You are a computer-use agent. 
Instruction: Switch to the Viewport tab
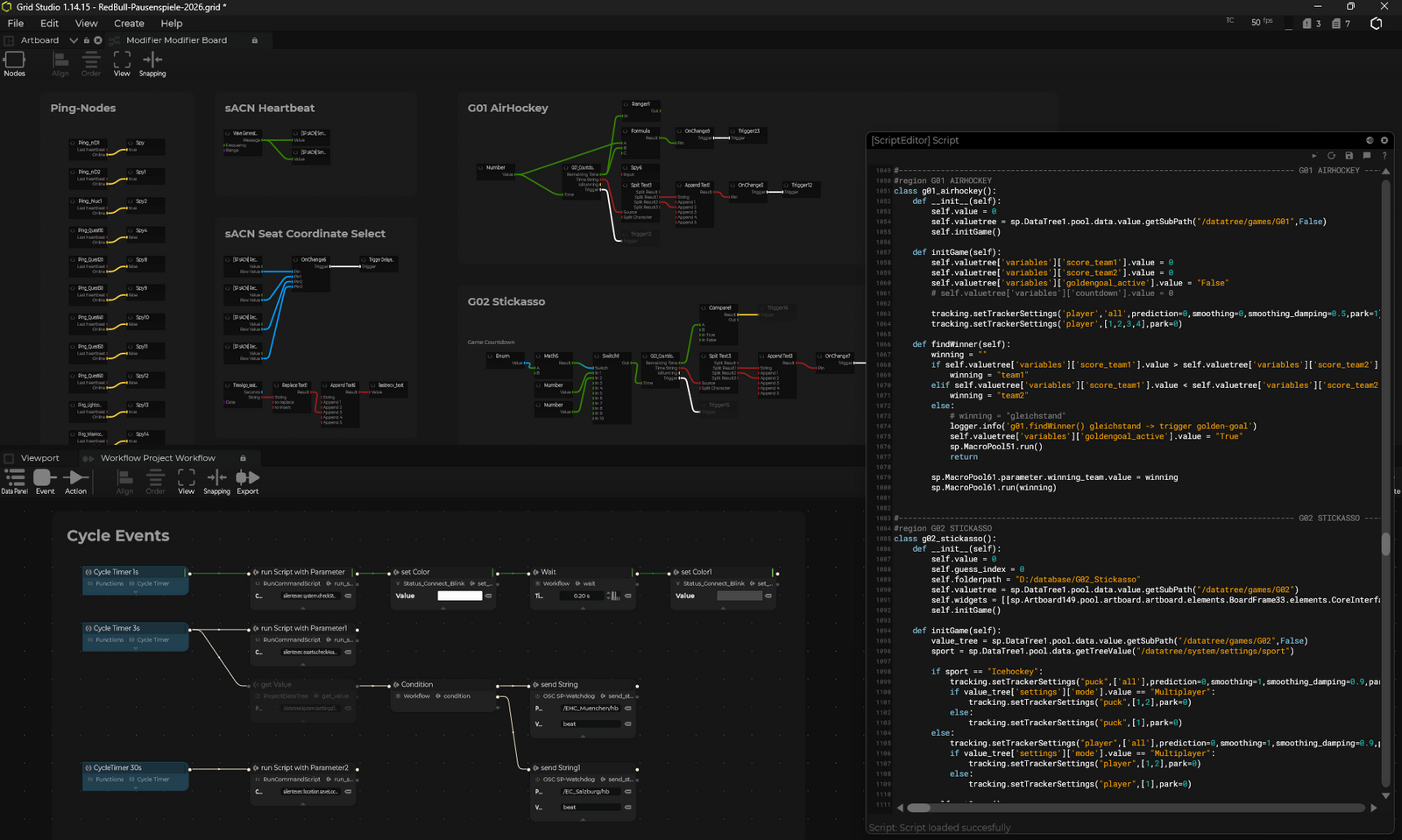click(39, 458)
